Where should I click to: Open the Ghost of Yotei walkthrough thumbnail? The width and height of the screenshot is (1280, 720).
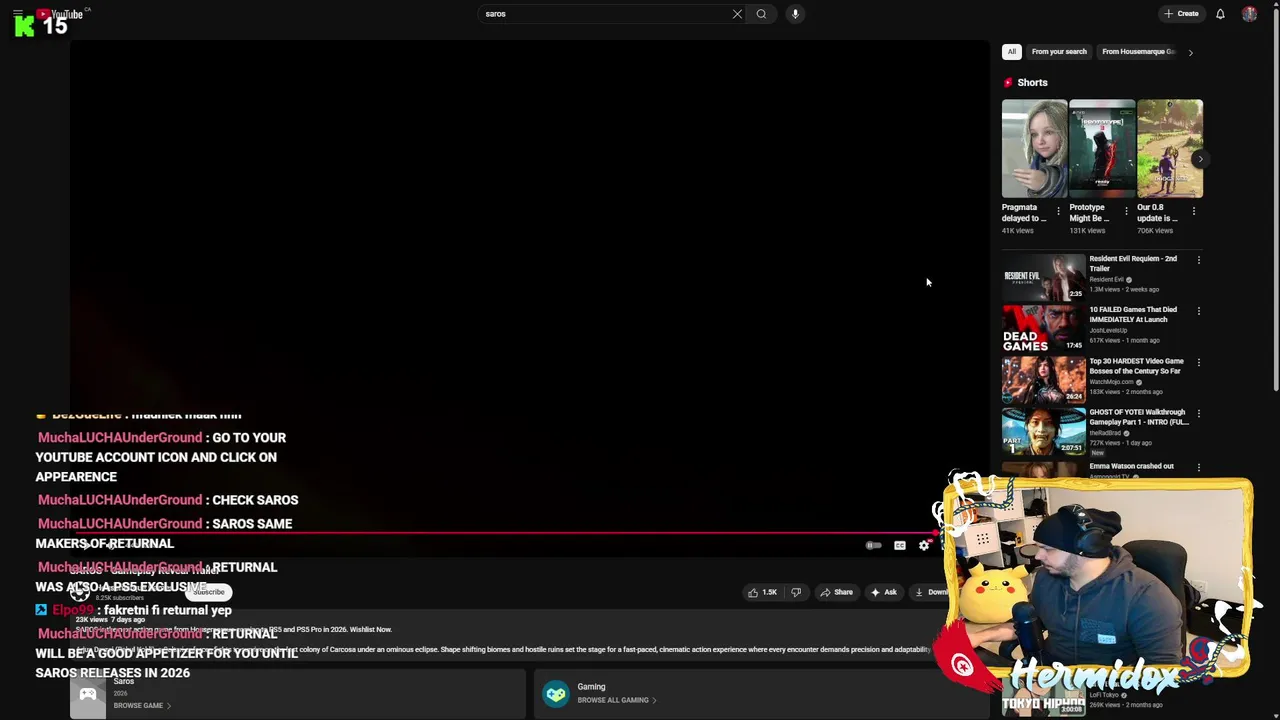1043,431
